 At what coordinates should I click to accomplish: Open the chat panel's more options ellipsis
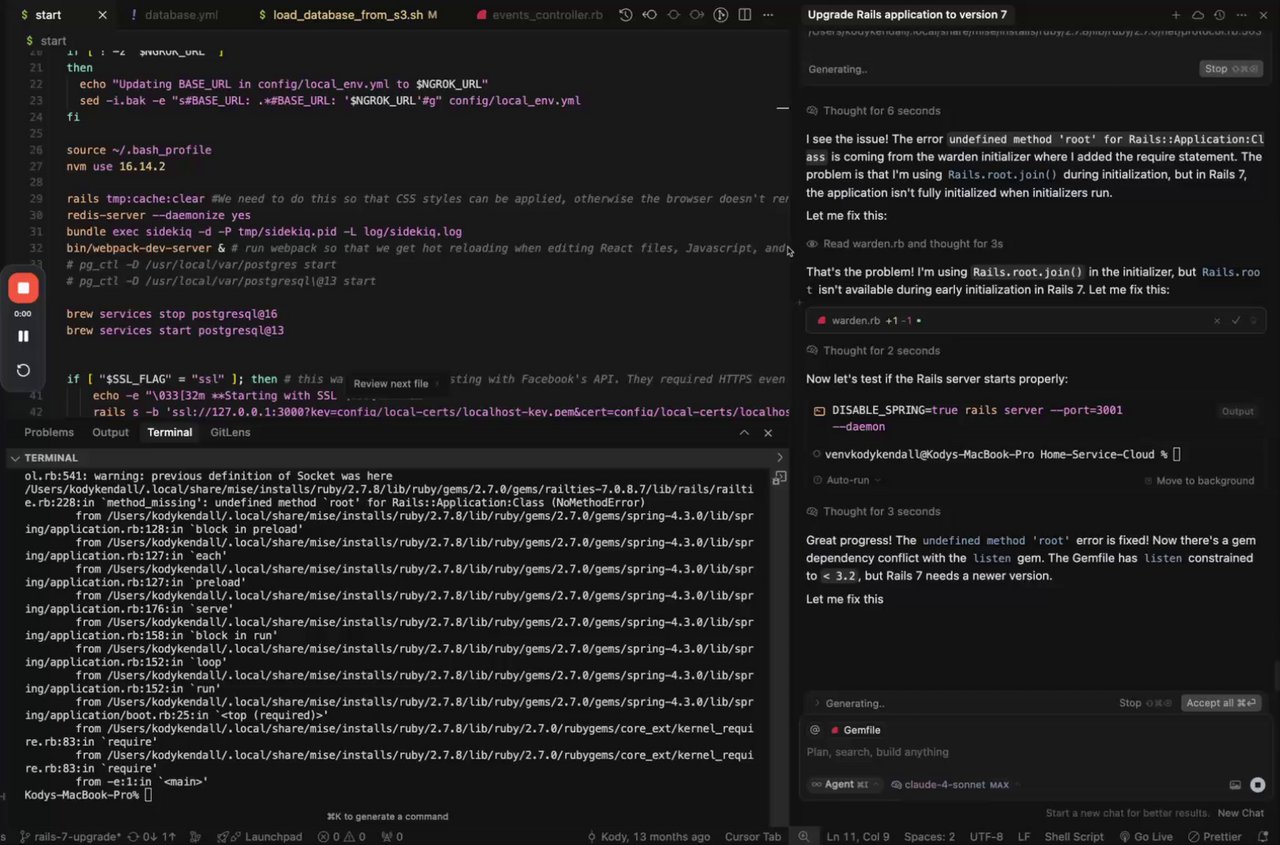point(1242,15)
